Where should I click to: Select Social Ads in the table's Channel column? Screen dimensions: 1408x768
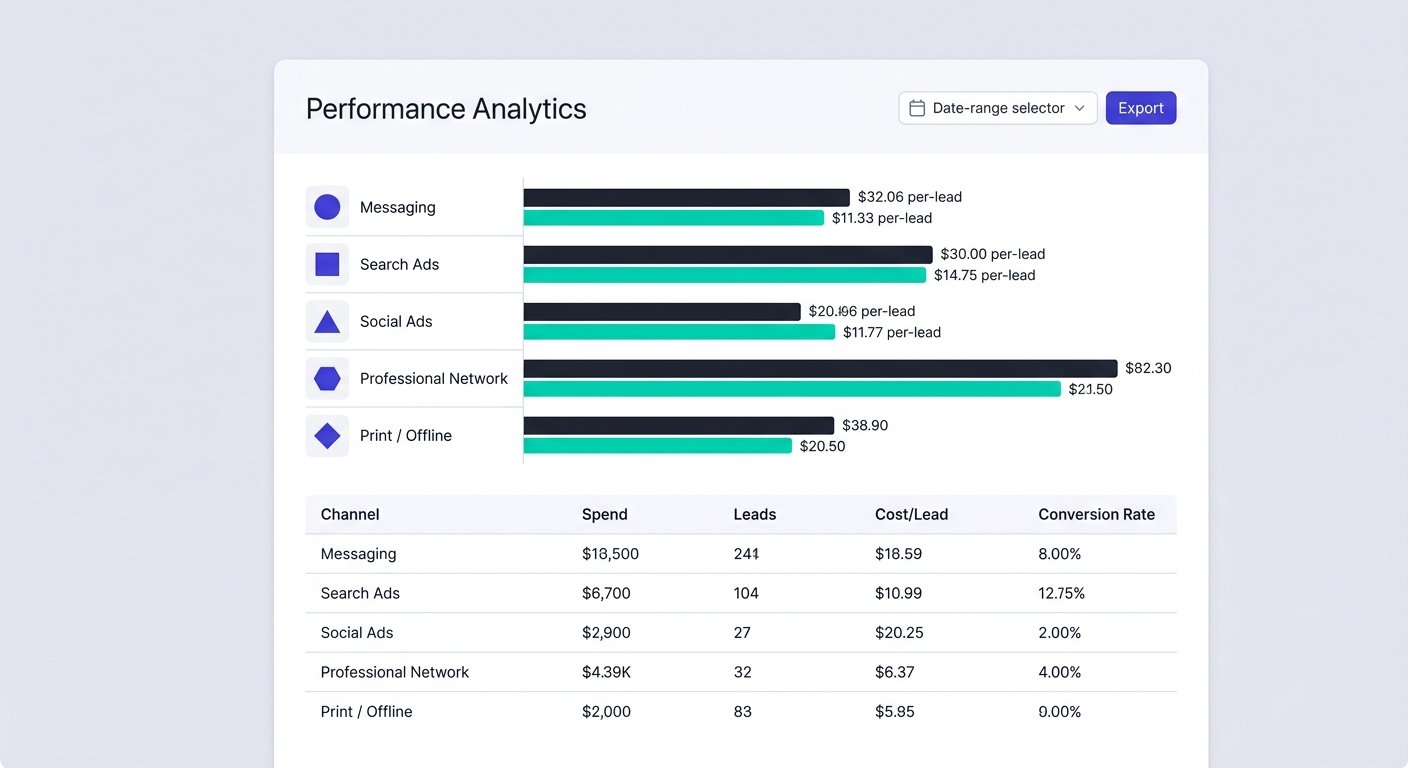357,633
